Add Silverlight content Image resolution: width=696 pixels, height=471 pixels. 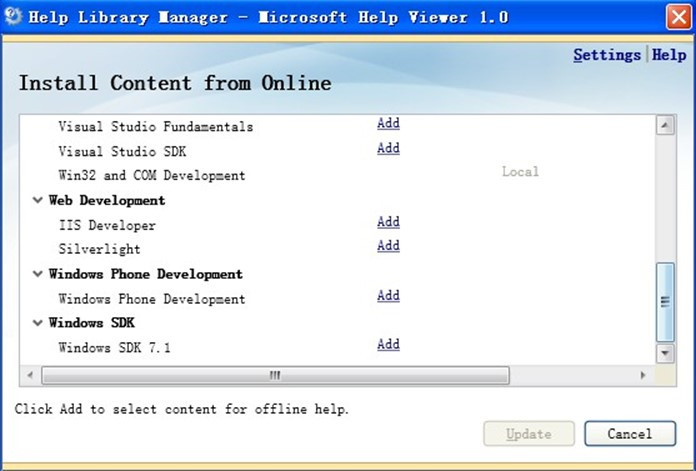coord(388,245)
